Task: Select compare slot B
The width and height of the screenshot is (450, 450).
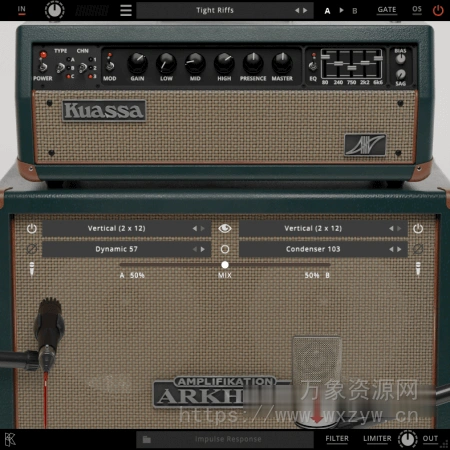Action: coord(355,11)
